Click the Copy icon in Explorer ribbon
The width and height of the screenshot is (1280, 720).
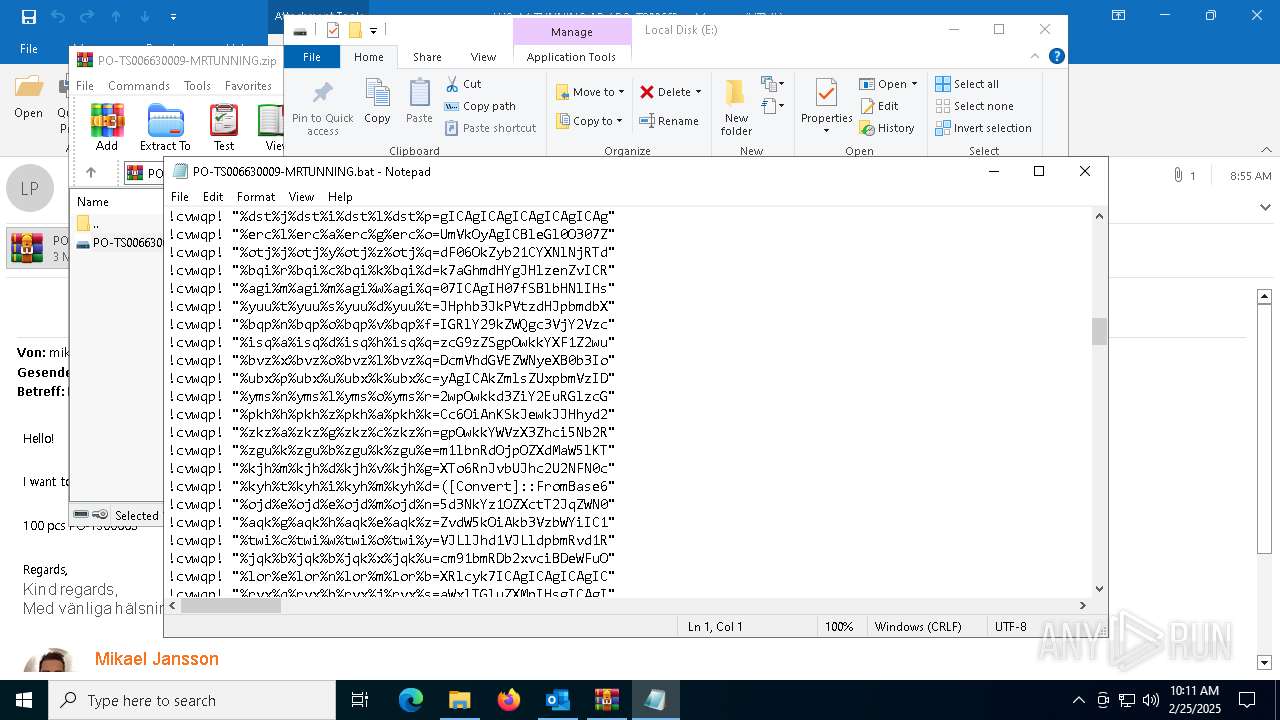(x=377, y=101)
